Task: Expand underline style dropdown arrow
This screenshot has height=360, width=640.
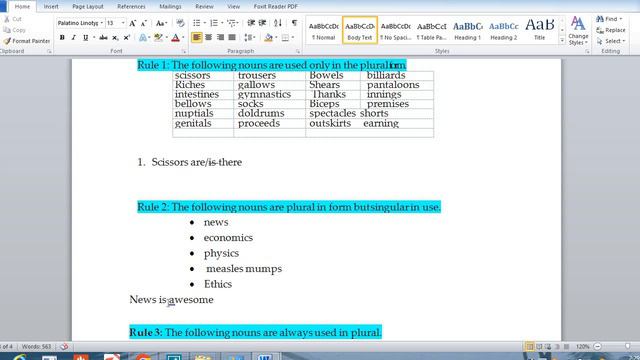Action: [94, 38]
